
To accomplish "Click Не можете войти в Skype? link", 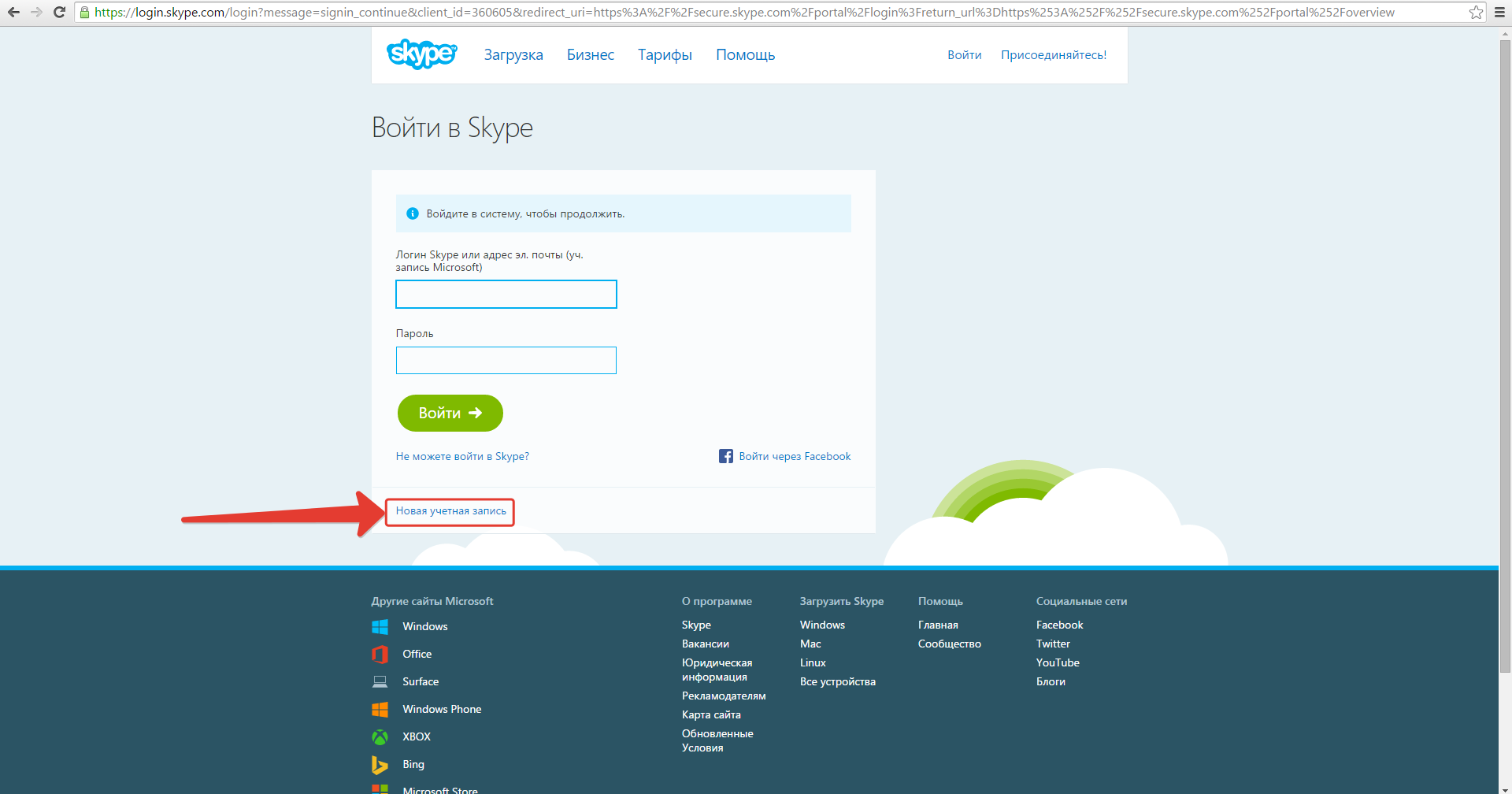I will pyautogui.click(x=462, y=456).
